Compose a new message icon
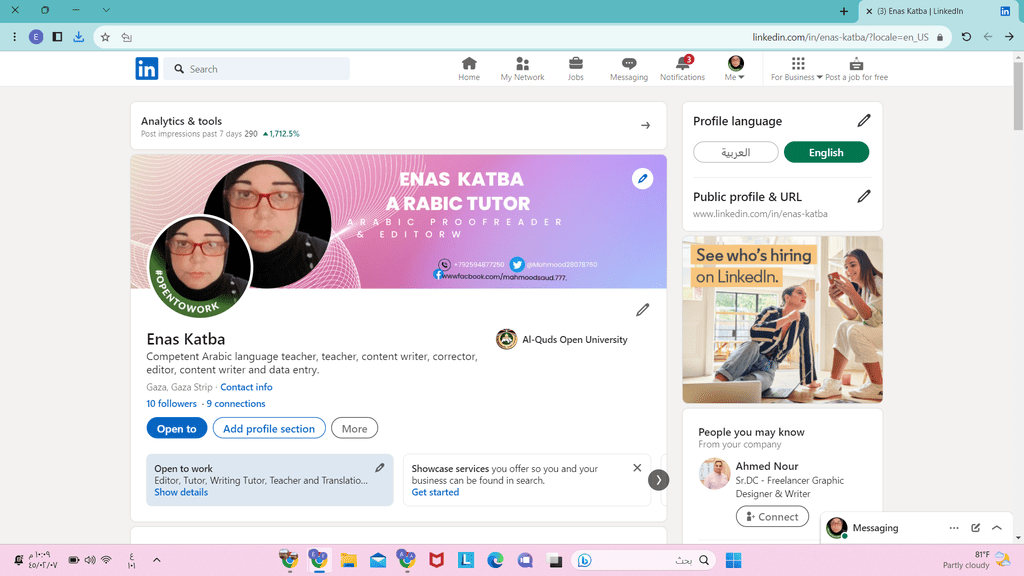The height and width of the screenshot is (576, 1024). coord(975,528)
